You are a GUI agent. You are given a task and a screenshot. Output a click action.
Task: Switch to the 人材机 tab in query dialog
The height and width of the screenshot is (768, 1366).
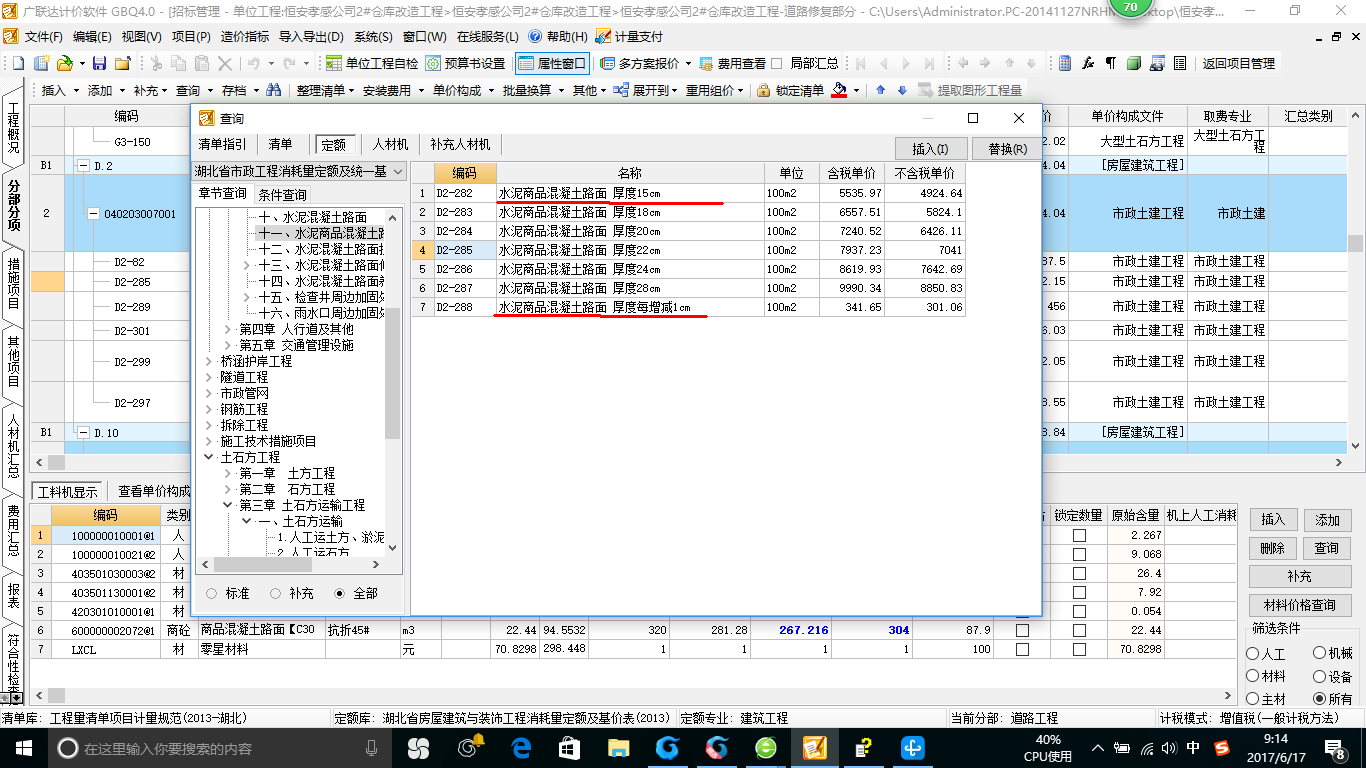pos(390,144)
